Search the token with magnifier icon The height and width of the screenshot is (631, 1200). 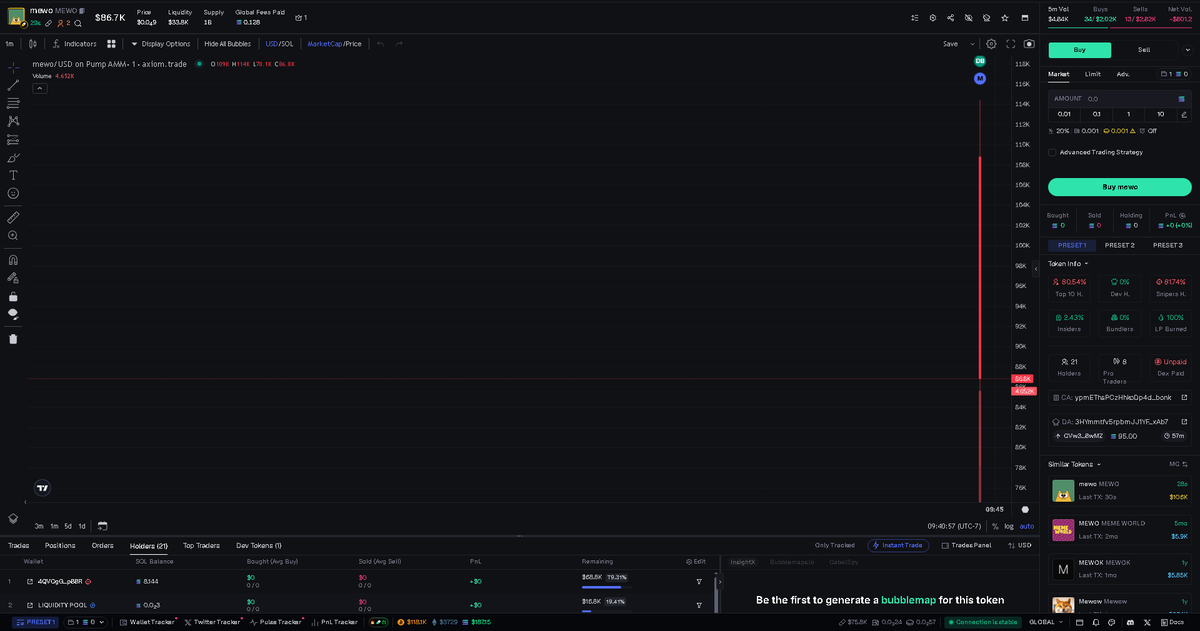pos(77,22)
